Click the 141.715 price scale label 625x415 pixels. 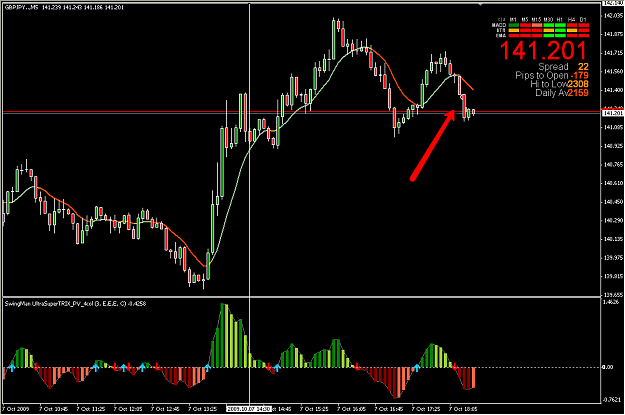[613, 53]
